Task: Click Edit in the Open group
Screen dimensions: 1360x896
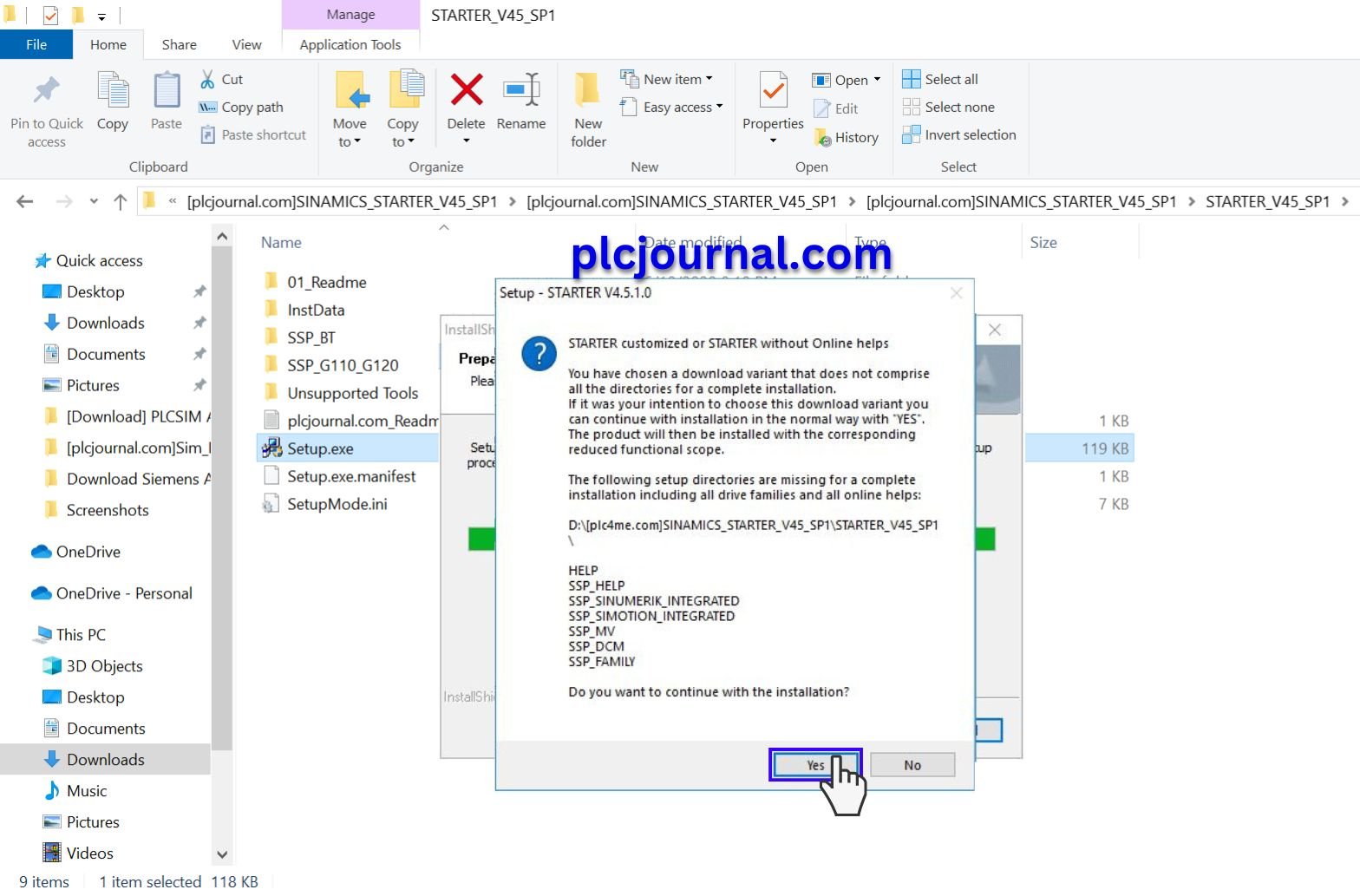Action: click(x=836, y=108)
